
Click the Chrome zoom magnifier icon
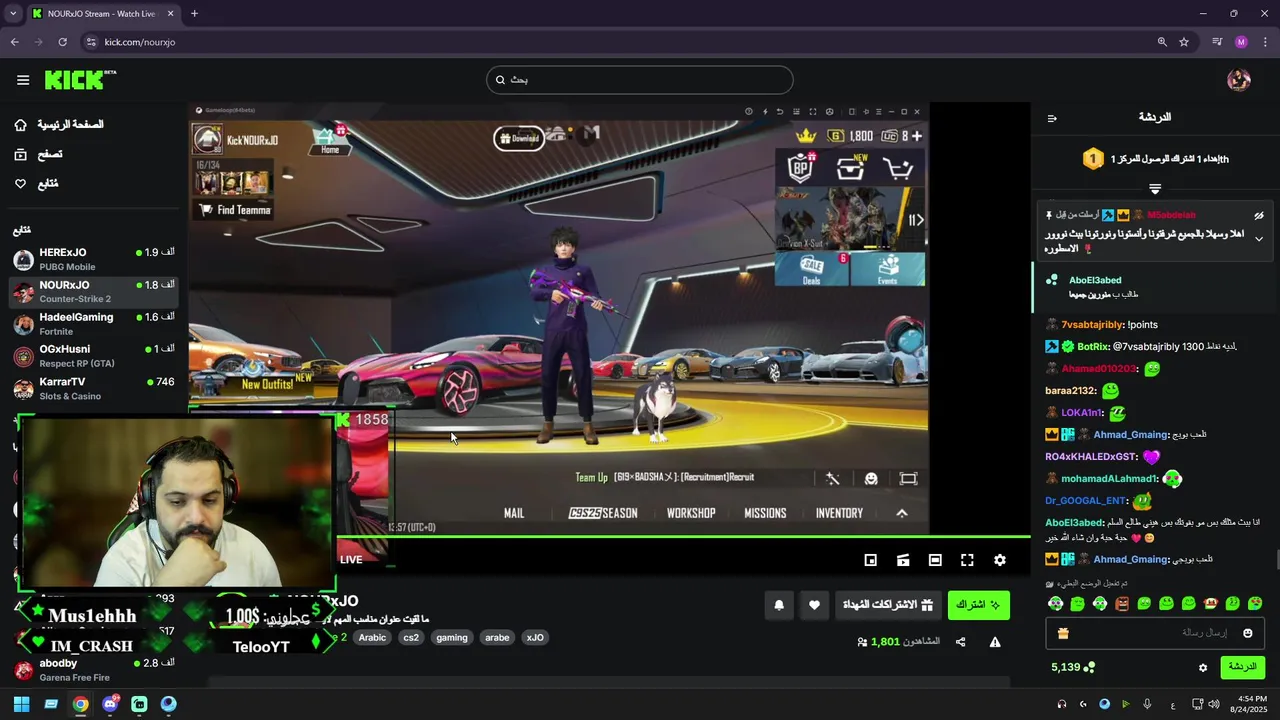pos(1162,42)
